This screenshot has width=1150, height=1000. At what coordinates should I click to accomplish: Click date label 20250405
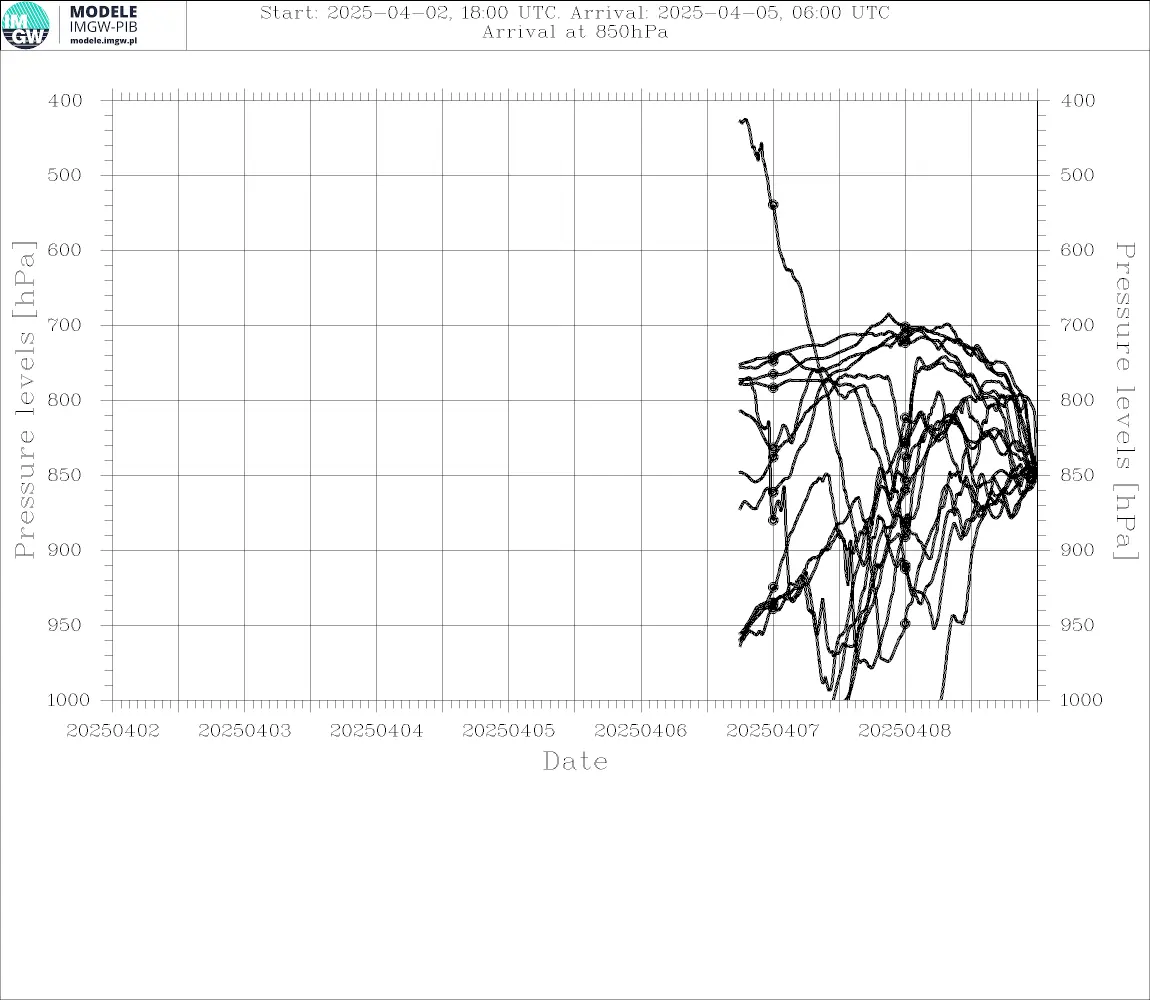click(509, 731)
